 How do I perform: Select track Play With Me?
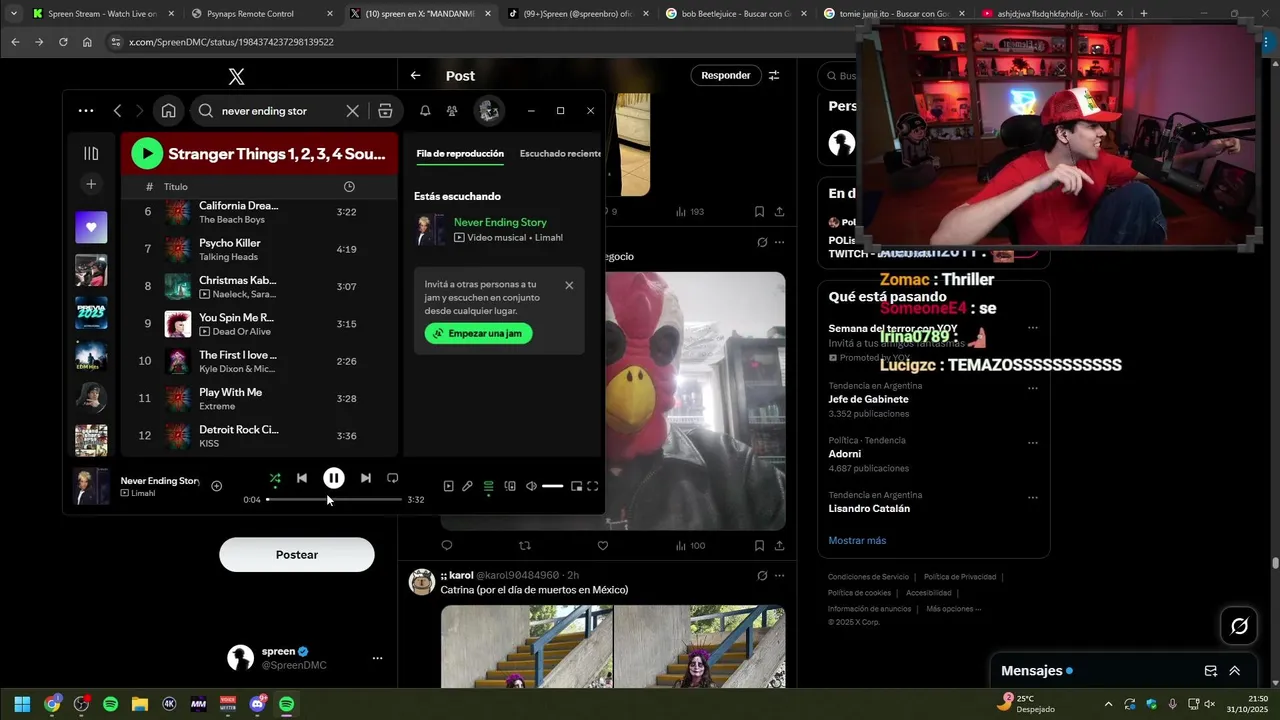tap(259, 398)
